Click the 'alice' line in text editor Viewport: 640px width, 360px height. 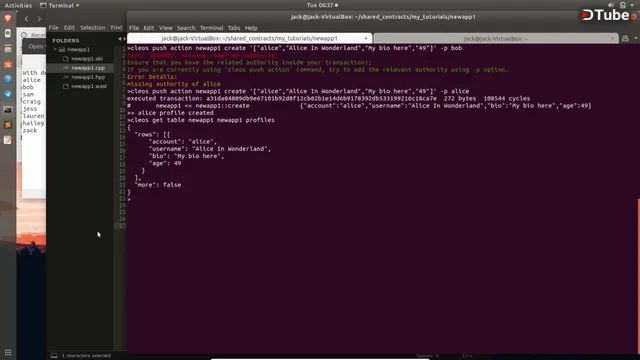(31, 80)
